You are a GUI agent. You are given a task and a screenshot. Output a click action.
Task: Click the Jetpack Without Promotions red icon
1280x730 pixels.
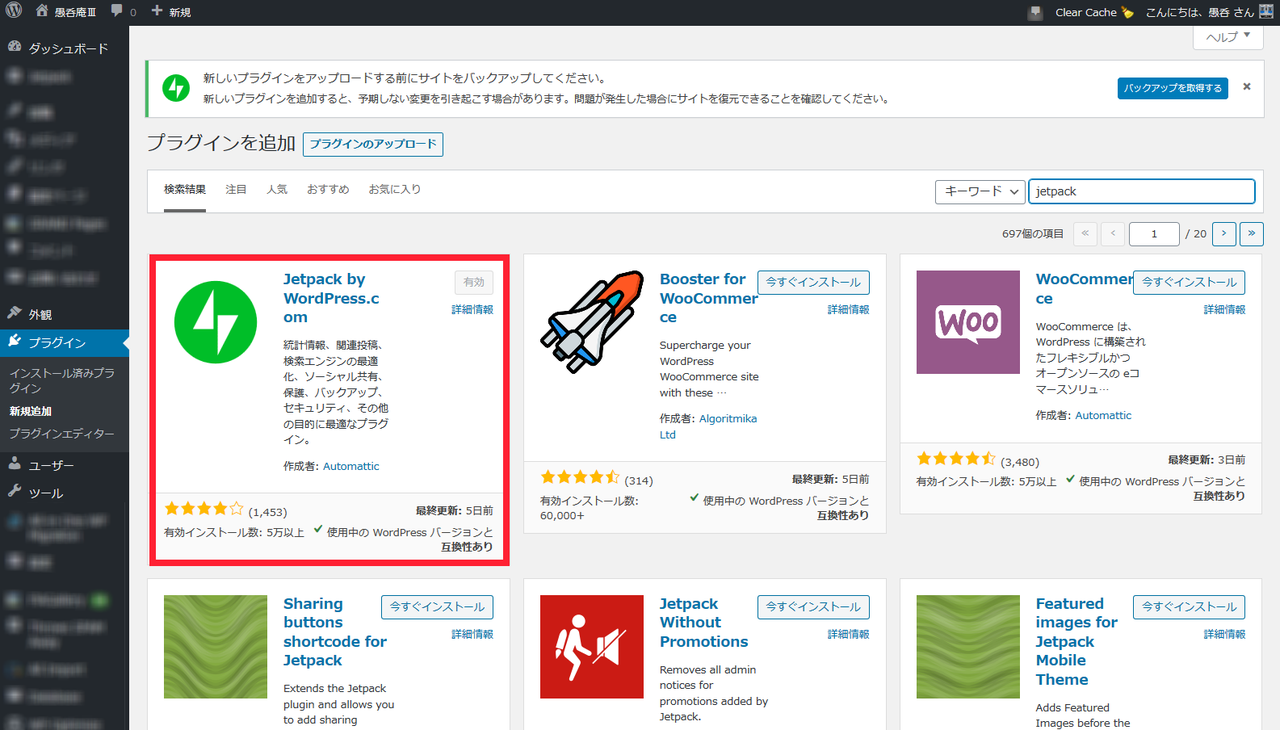point(592,647)
